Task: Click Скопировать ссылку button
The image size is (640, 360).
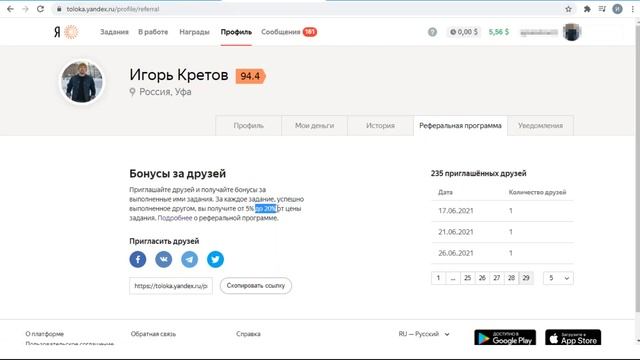Action: [x=256, y=286]
